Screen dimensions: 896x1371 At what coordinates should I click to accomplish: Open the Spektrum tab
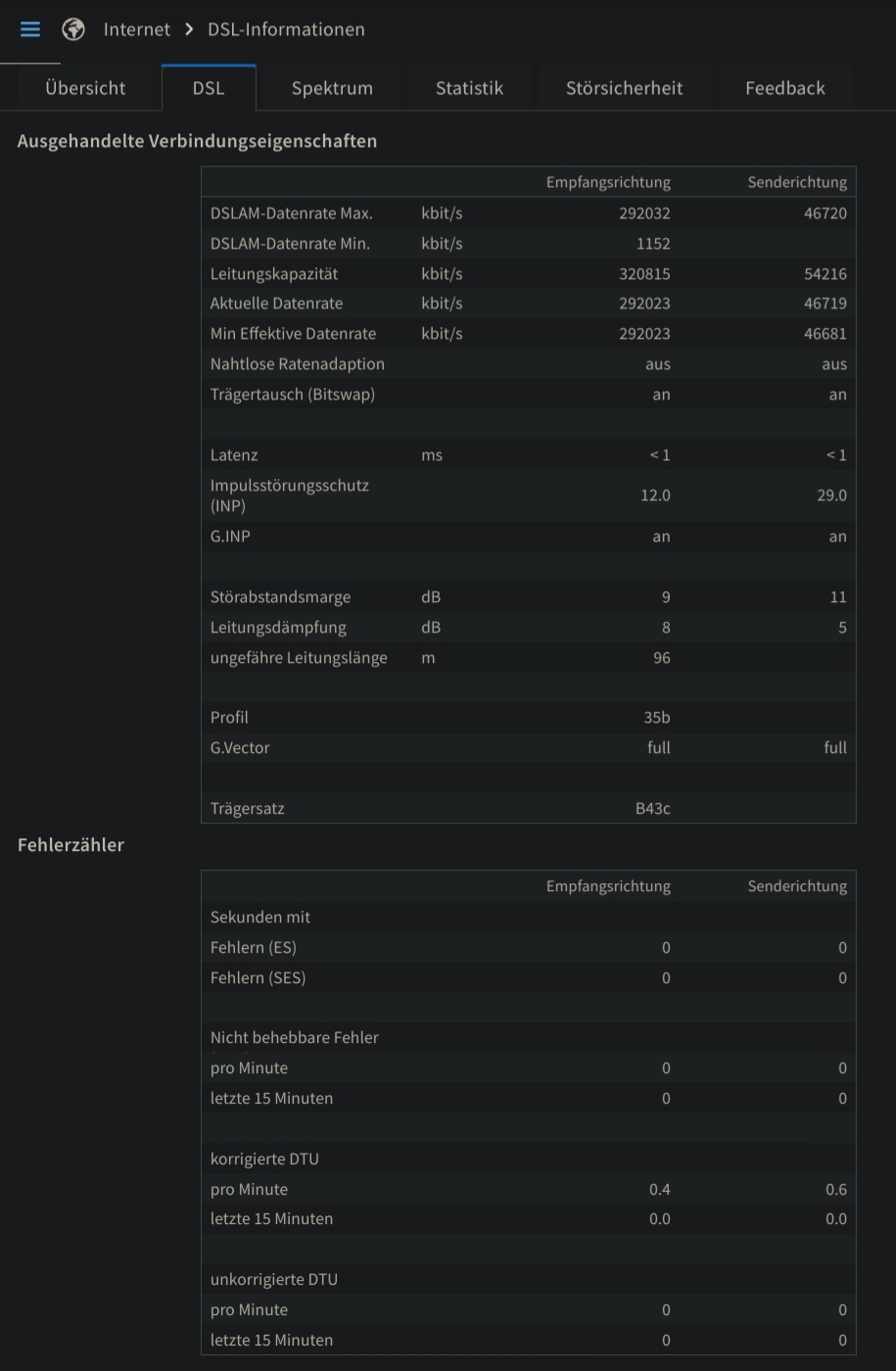coord(332,87)
